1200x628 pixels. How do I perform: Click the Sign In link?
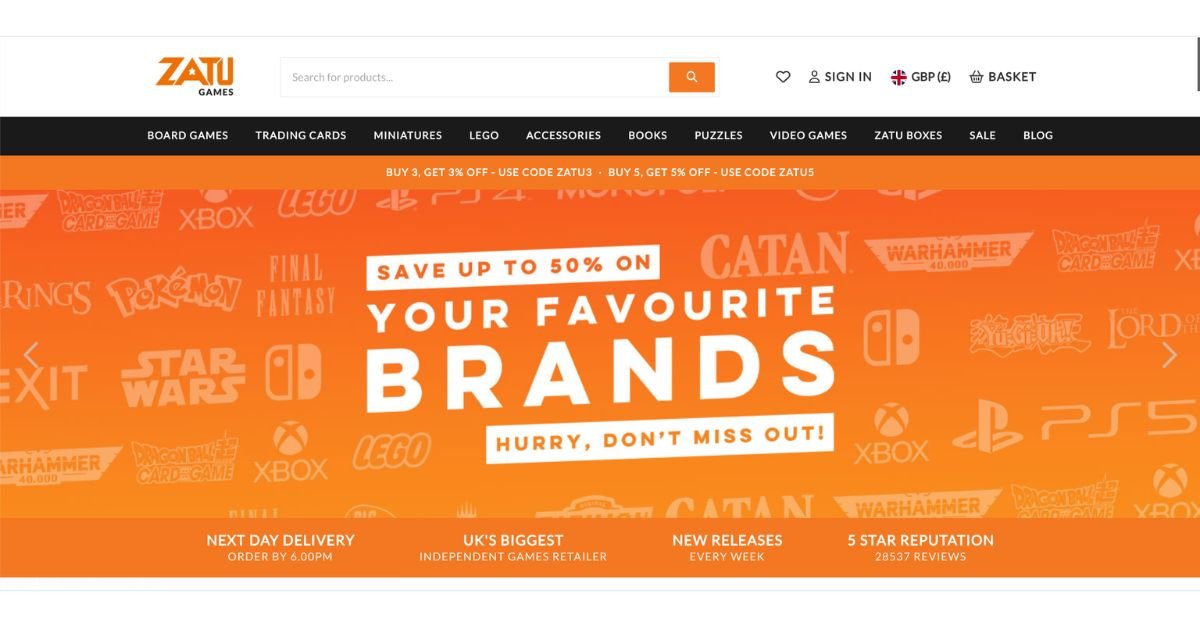848,77
